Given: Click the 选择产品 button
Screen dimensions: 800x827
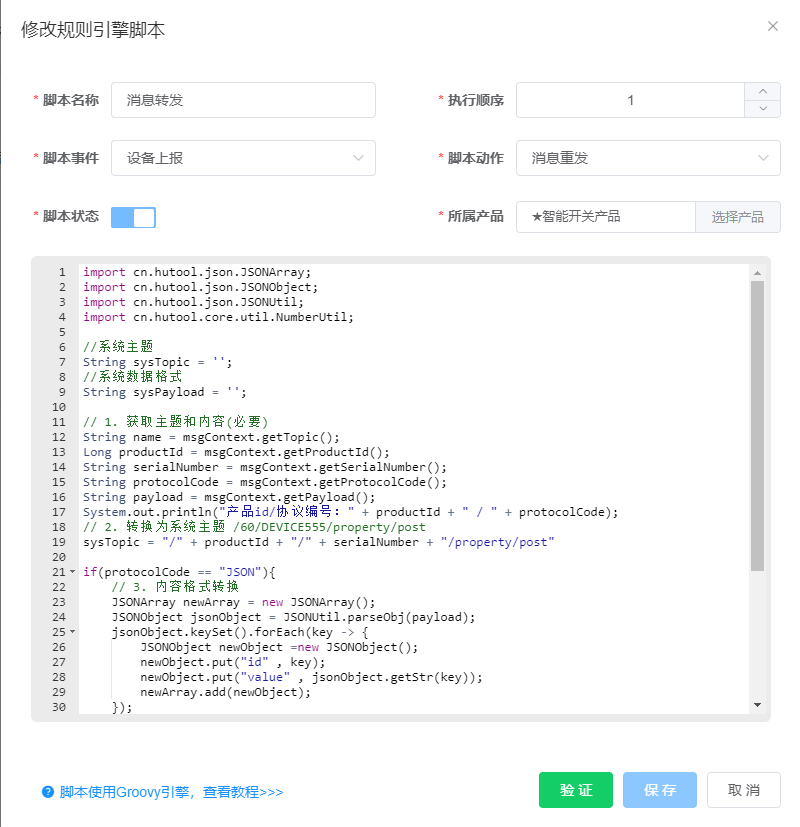Looking at the screenshot, I should 738,217.
